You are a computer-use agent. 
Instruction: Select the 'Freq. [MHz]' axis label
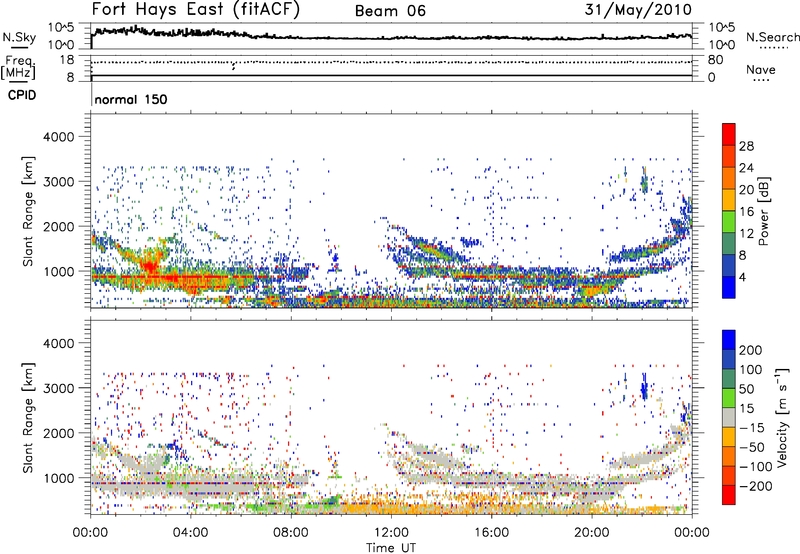coord(18,68)
